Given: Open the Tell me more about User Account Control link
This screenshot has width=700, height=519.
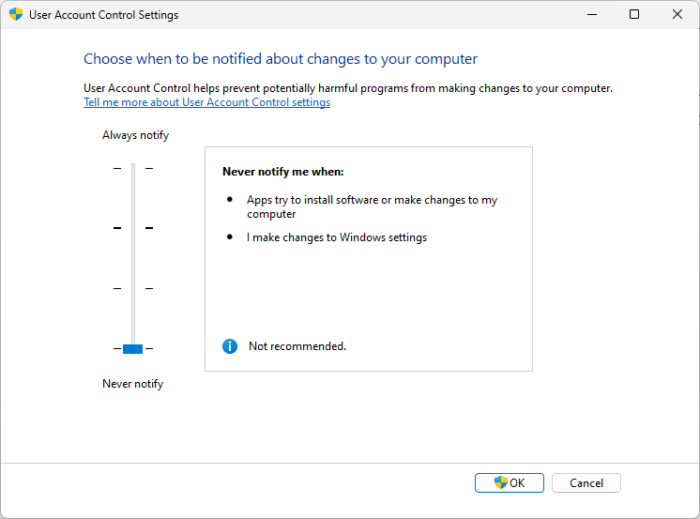Looking at the screenshot, I should (207, 102).
